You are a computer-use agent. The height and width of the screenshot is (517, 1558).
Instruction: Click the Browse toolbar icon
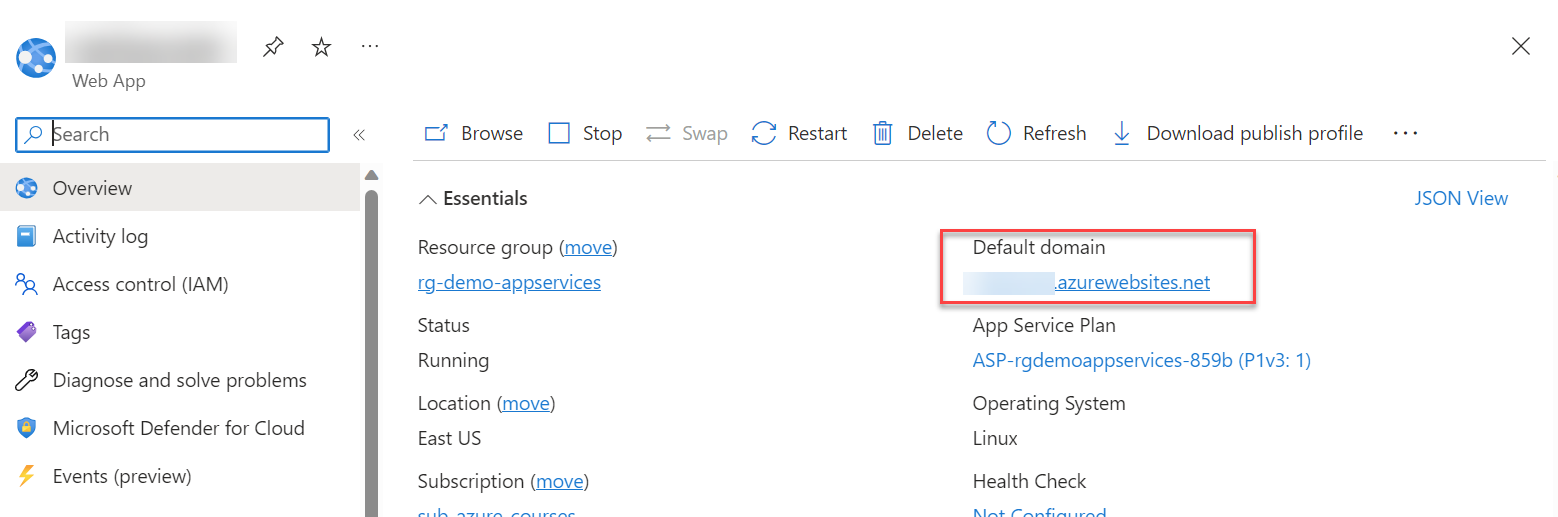436,133
